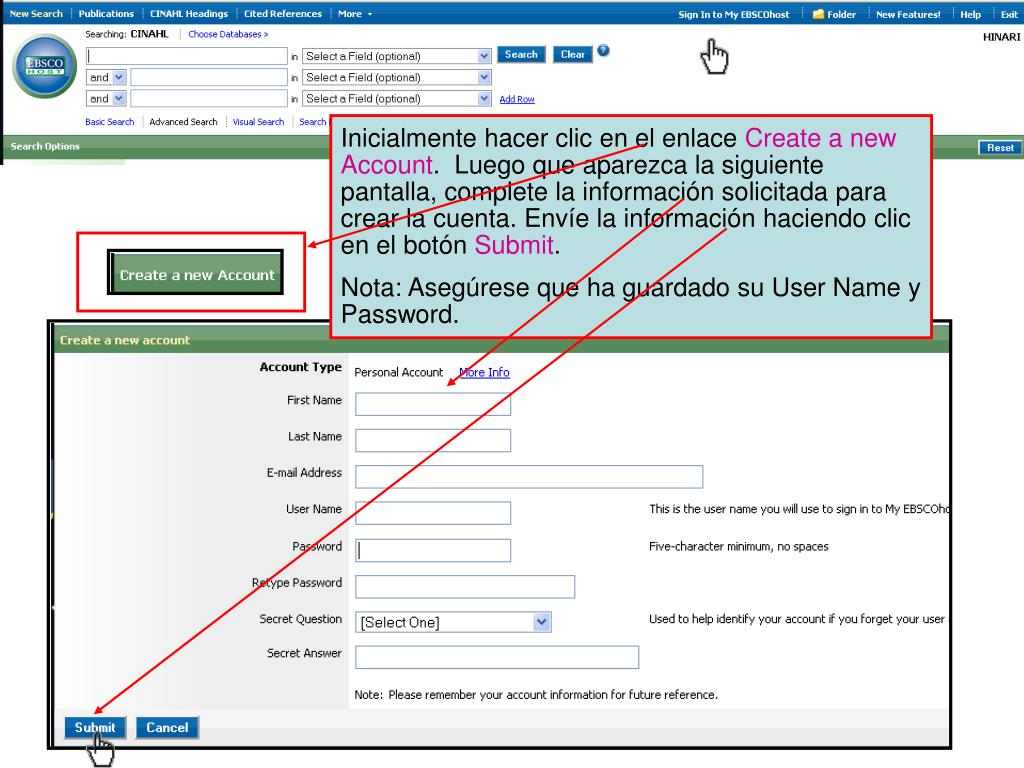Click the User Name field

tap(433, 513)
